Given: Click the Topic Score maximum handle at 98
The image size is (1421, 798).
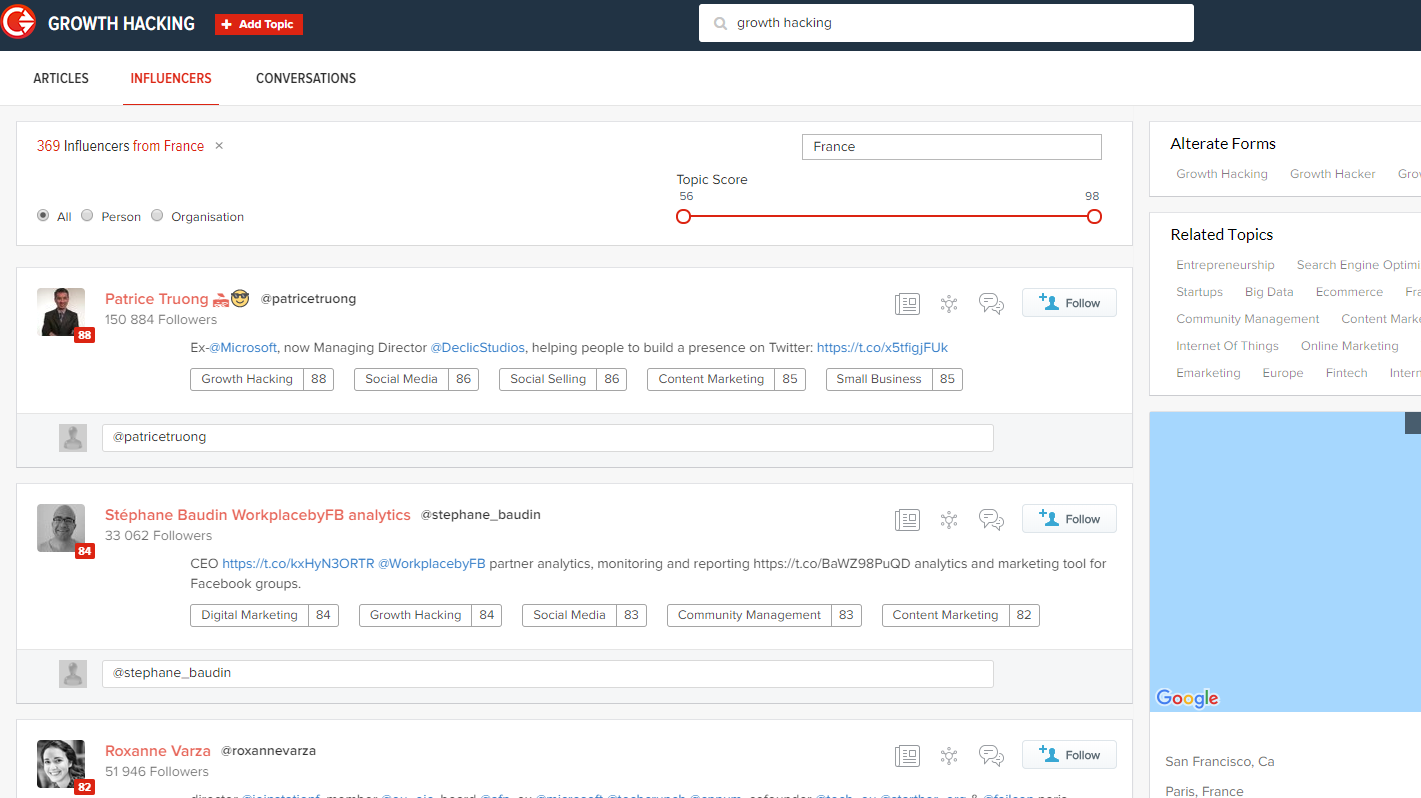Looking at the screenshot, I should 1094,216.
